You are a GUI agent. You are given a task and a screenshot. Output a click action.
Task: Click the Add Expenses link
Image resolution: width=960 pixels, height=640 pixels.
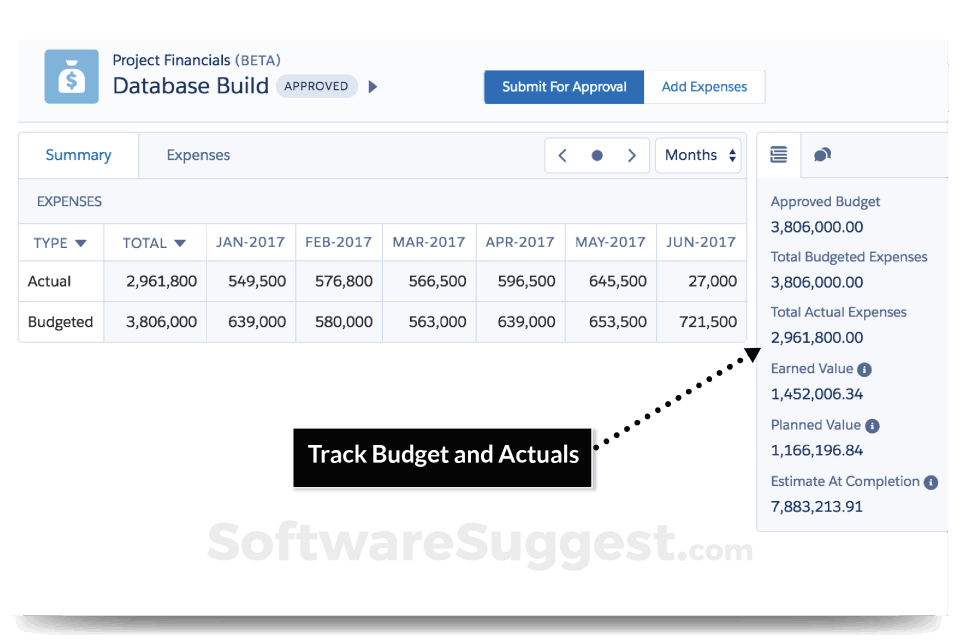point(704,87)
